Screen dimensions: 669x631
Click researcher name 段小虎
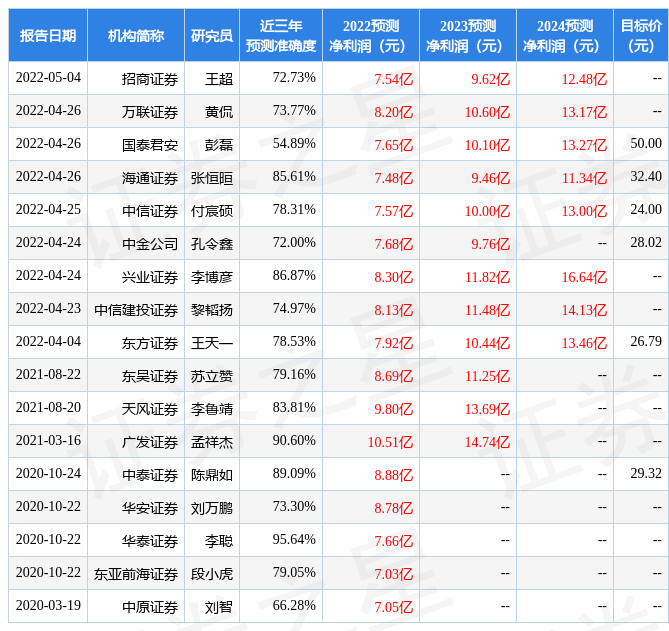[212, 574]
